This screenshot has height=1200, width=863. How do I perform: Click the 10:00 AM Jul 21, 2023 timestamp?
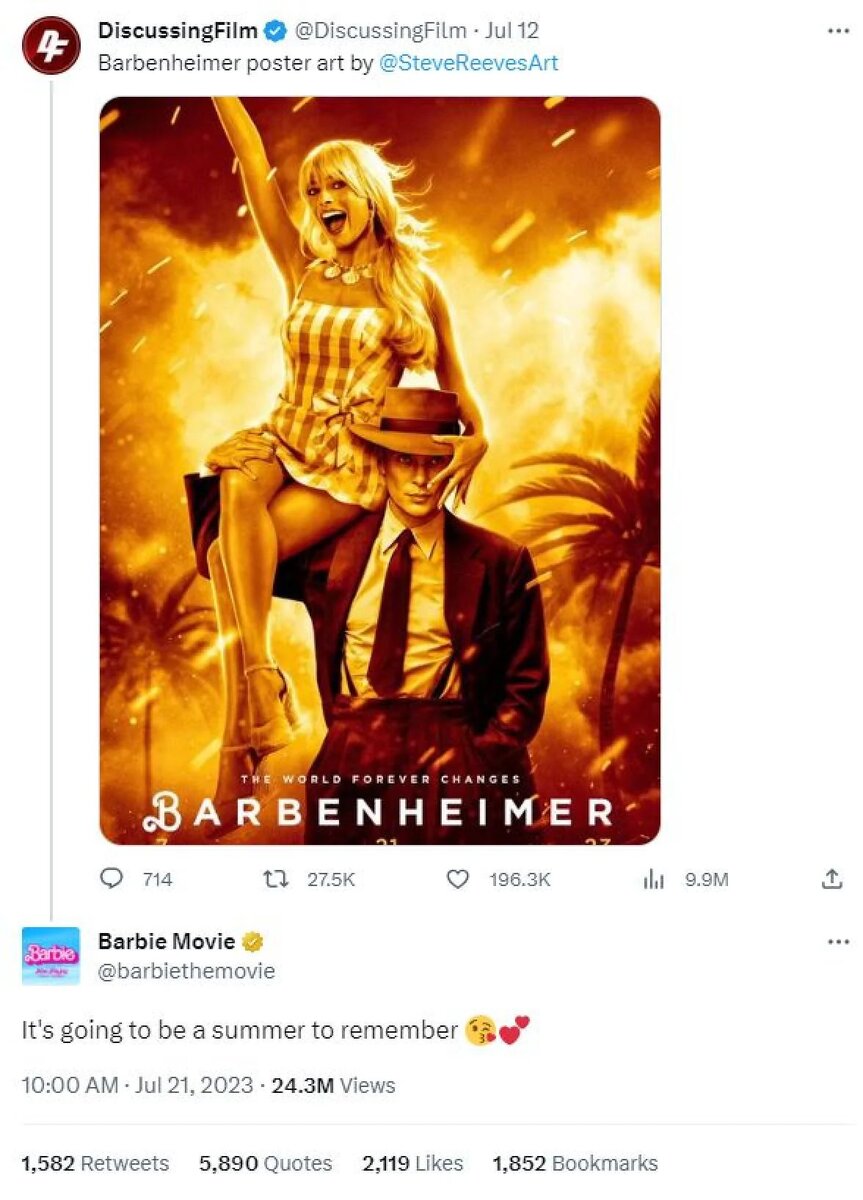point(137,1085)
